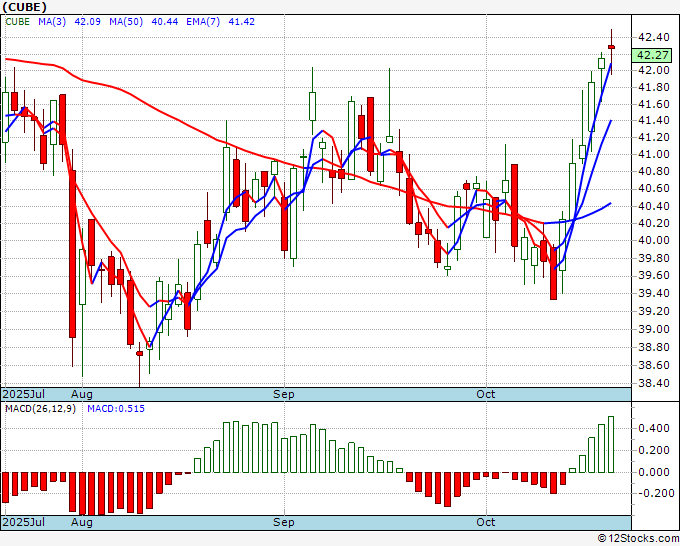
Task: Click the 41.00 price axis label
Action: (x=654, y=154)
